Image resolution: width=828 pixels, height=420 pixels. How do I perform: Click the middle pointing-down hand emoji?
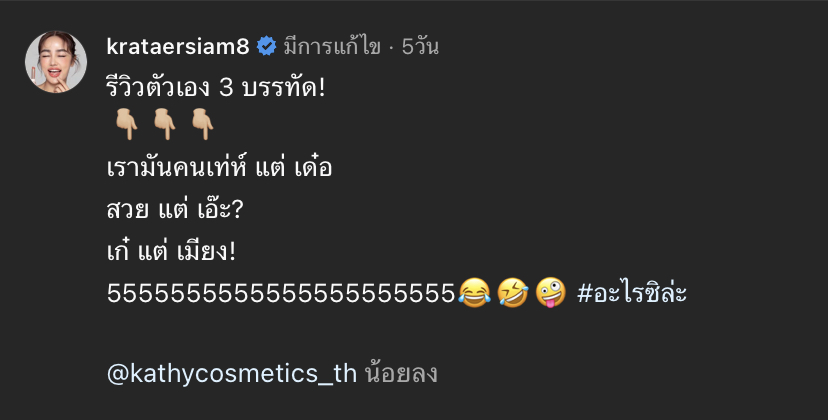[165, 124]
